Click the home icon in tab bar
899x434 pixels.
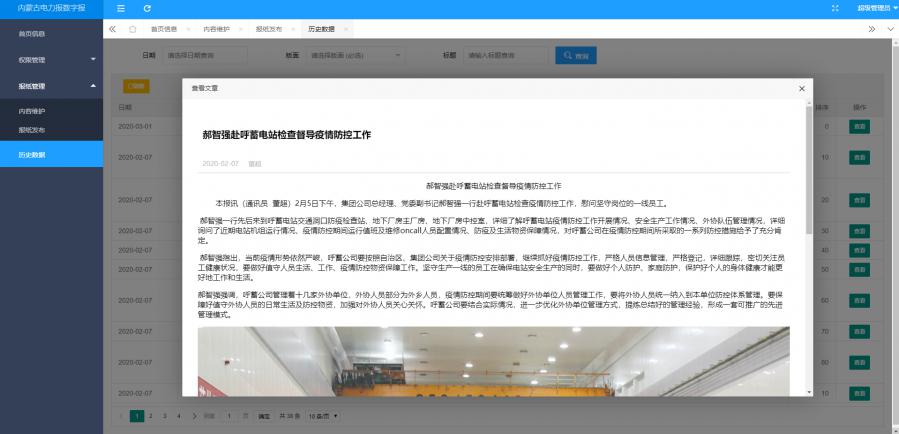pos(133,29)
